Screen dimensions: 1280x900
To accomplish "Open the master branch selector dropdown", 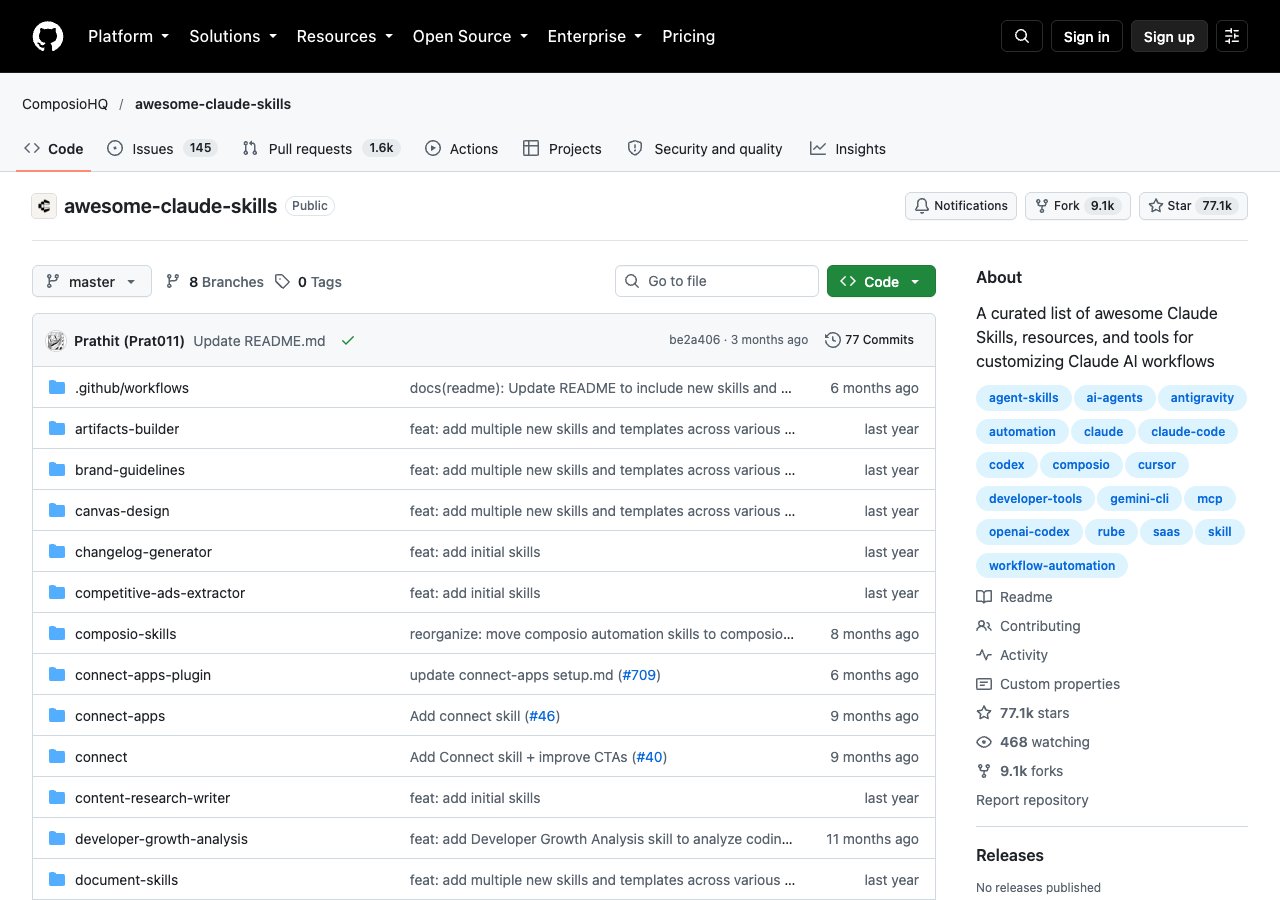I will 92,282.
